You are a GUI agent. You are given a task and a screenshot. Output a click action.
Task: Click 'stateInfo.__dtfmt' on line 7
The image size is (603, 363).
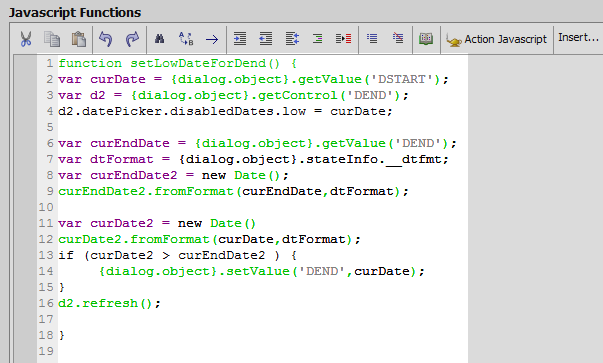(377, 160)
